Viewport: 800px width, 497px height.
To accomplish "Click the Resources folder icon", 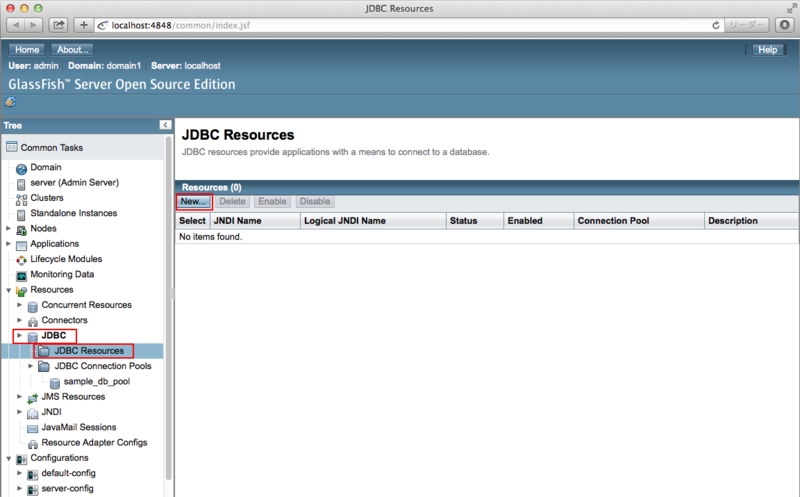I will 21,291.
